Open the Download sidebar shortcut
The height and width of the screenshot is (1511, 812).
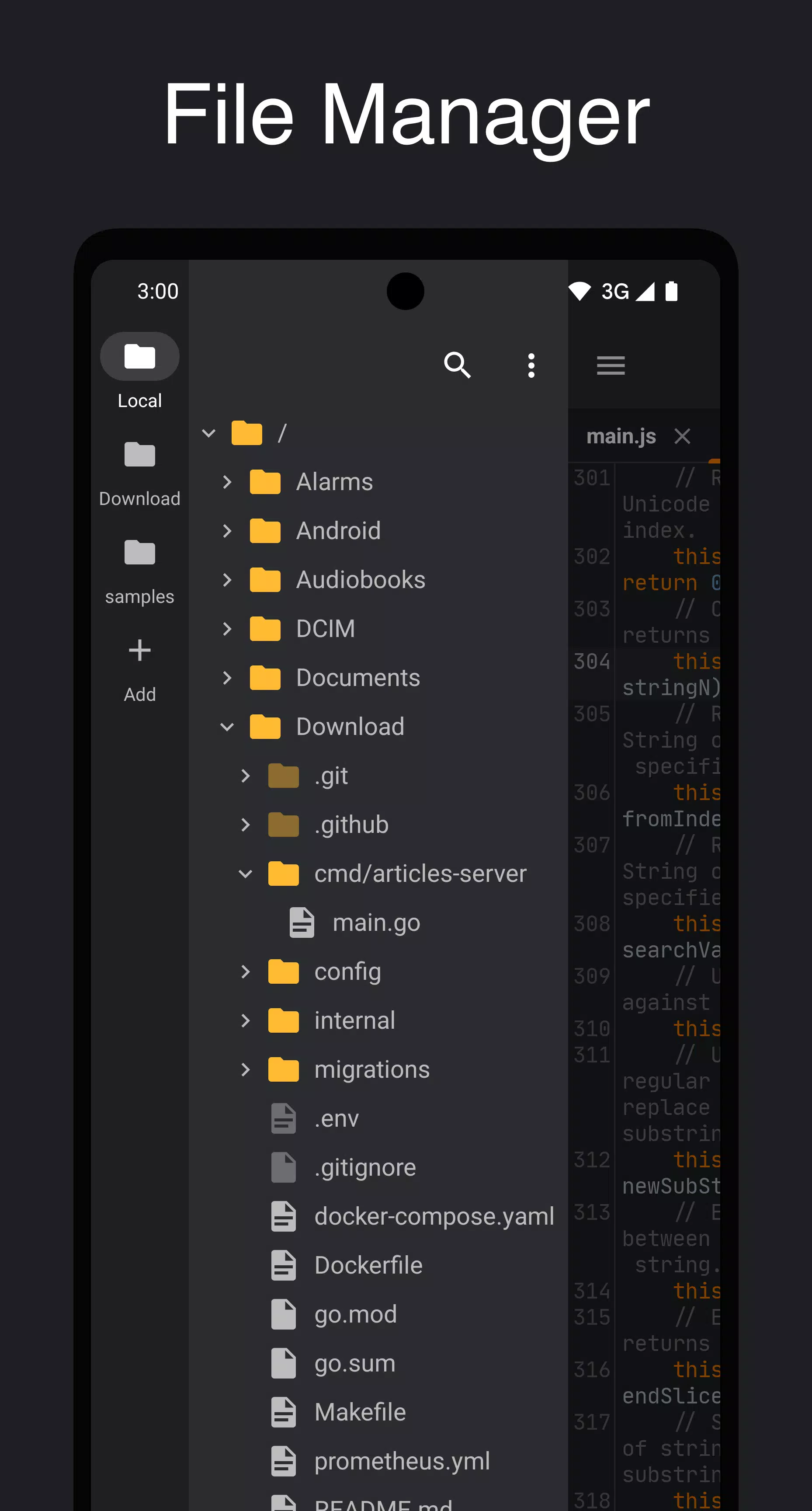point(139,474)
